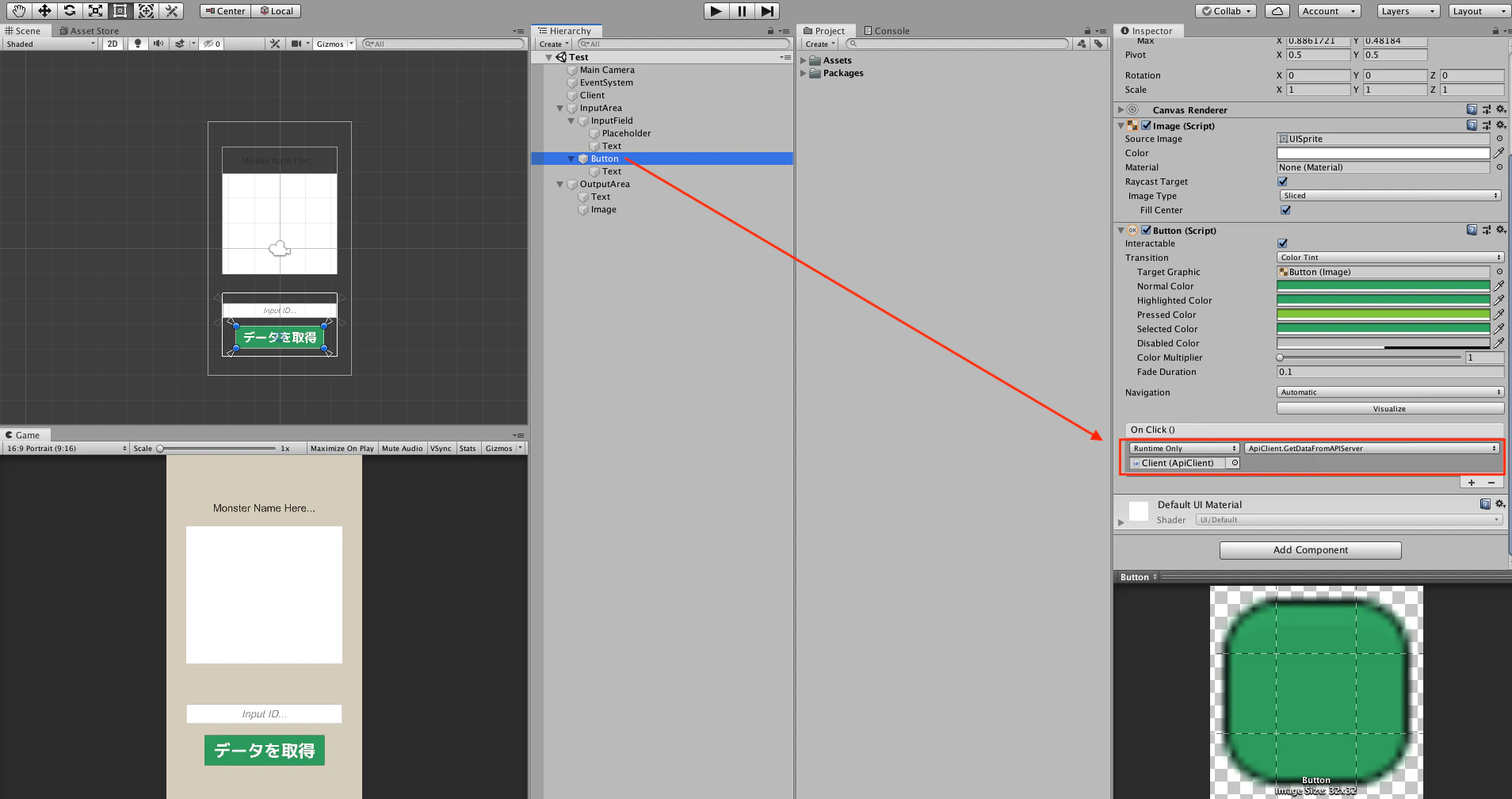Toggle Raycast Target checkbox
The width and height of the screenshot is (1512, 799).
pos(1283,182)
